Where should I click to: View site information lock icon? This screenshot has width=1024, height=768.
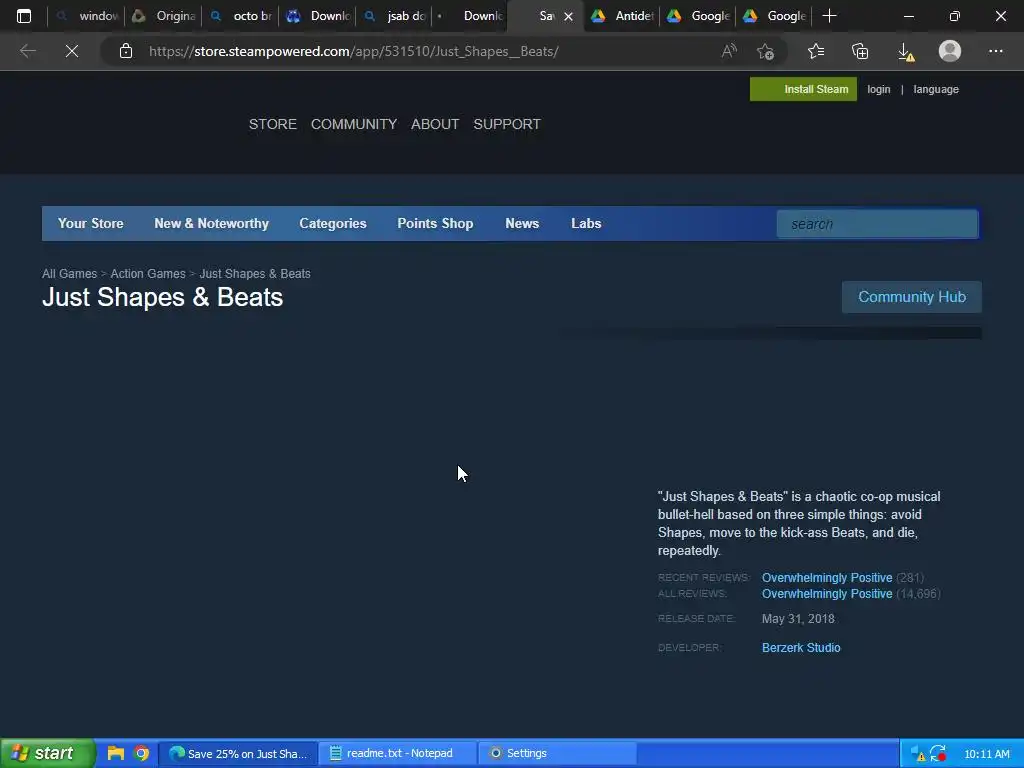pos(126,51)
